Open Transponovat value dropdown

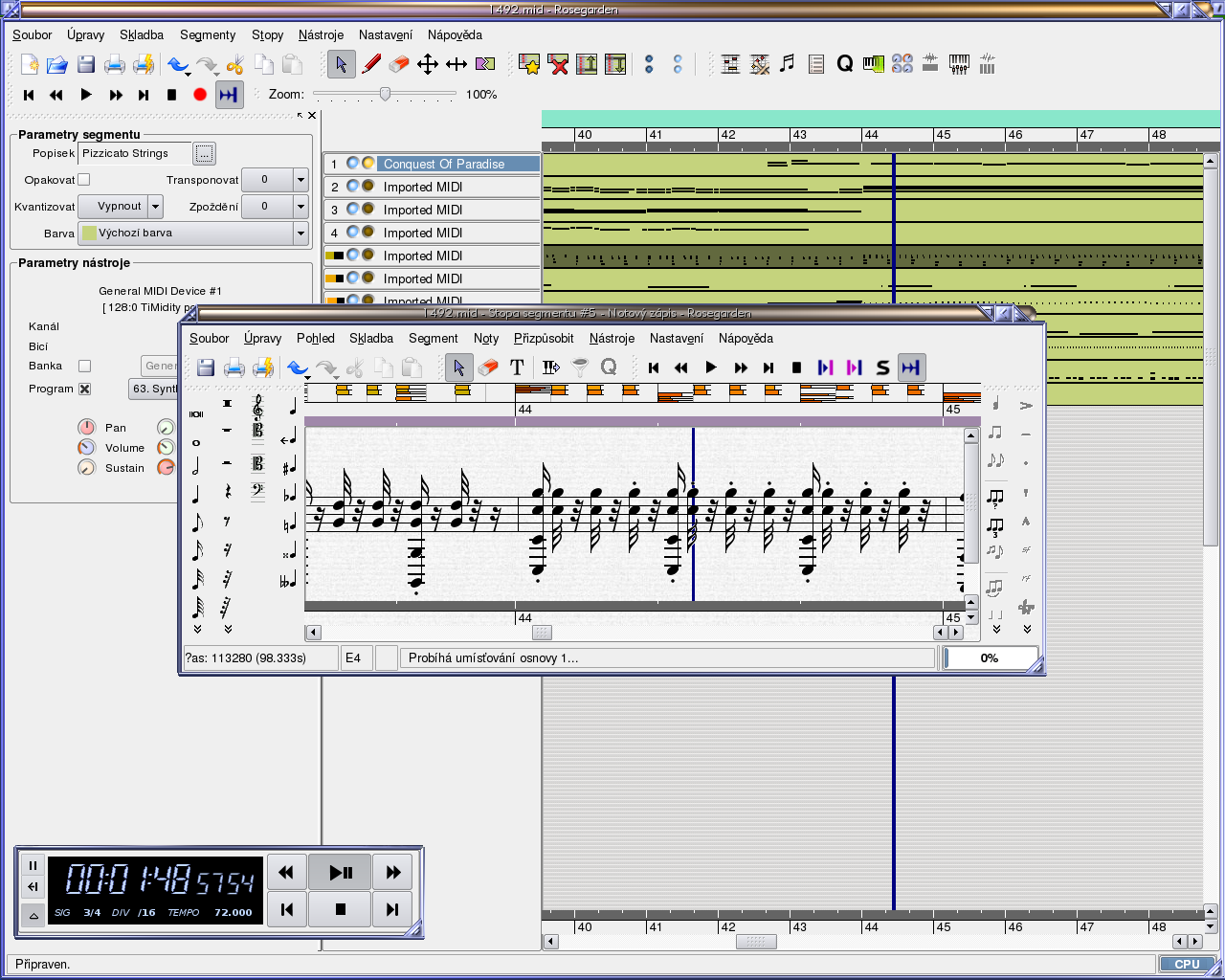[x=301, y=180]
